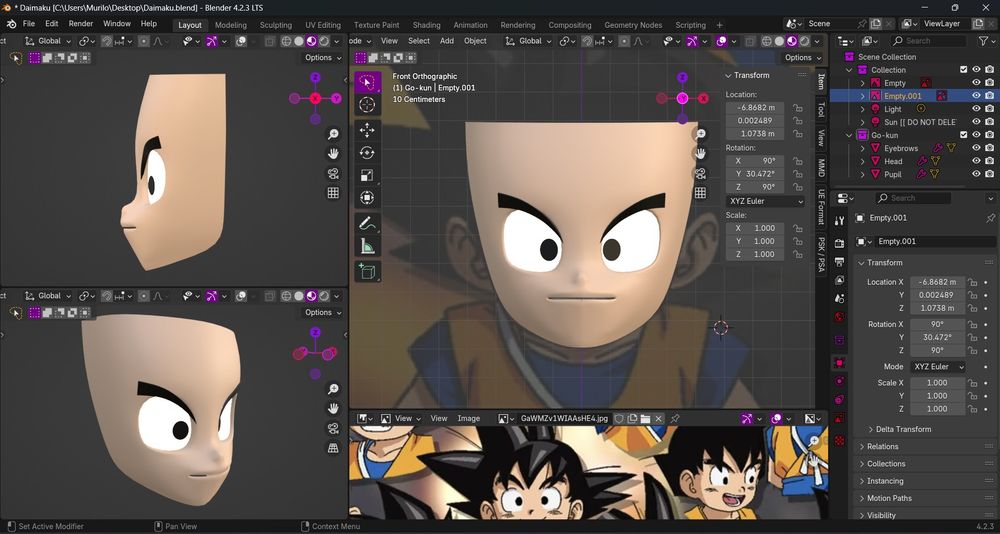
Task: Toggle overlays in Front Orthographic viewport header
Action: point(722,41)
